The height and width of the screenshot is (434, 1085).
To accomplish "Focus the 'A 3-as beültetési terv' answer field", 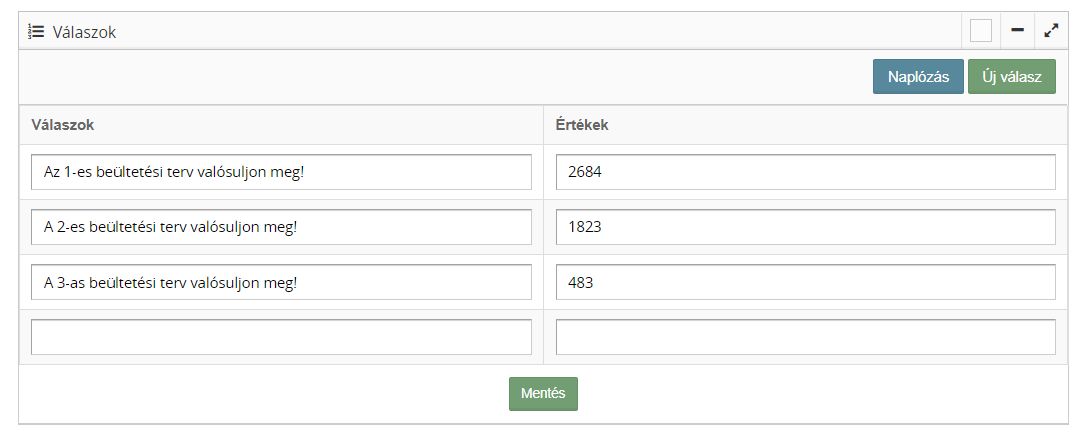I will [281, 282].
